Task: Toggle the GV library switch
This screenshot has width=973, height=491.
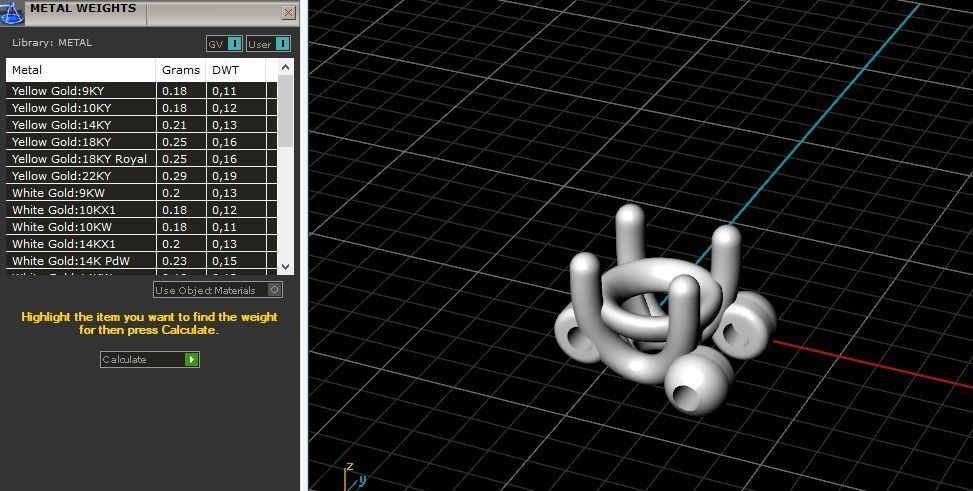Action: click(x=224, y=44)
